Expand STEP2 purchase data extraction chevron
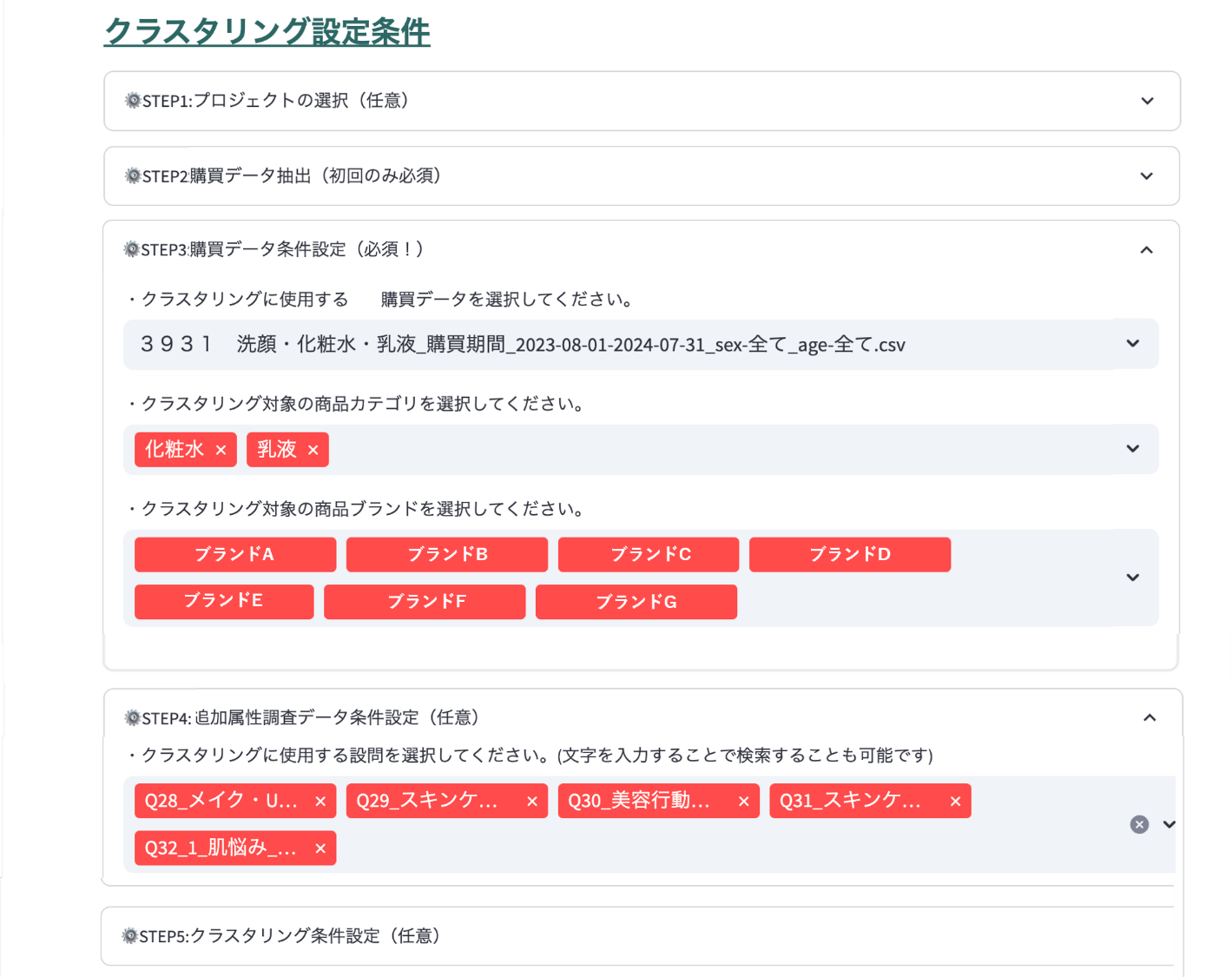The width and height of the screenshot is (1232, 977). point(1147,176)
